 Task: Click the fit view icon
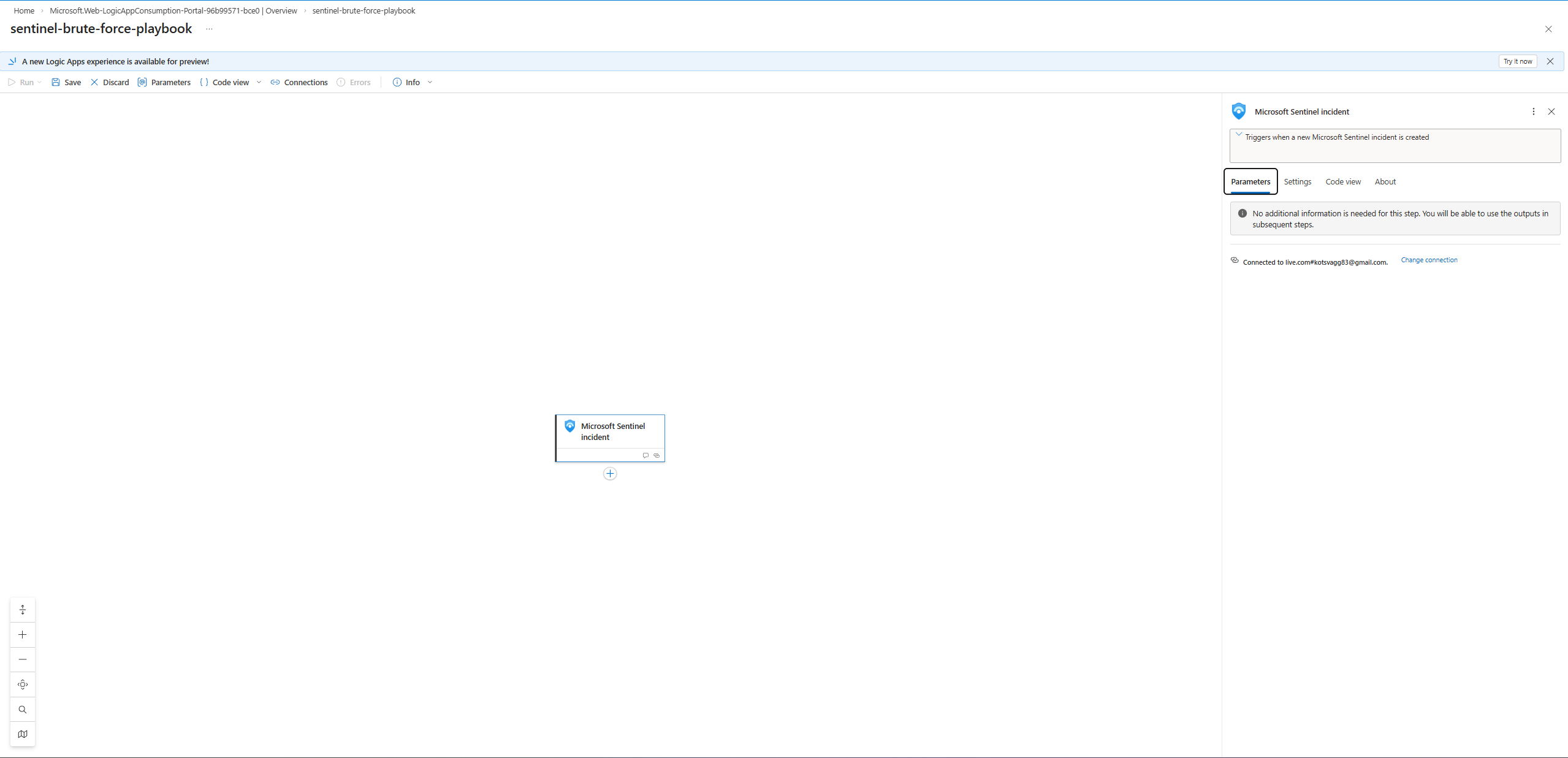coord(23,684)
